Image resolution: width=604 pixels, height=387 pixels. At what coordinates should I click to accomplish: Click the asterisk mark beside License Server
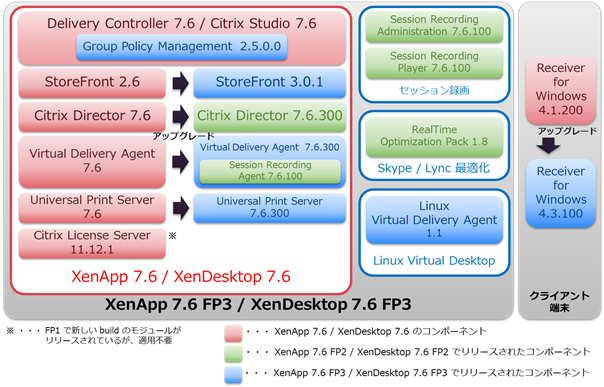(x=172, y=236)
